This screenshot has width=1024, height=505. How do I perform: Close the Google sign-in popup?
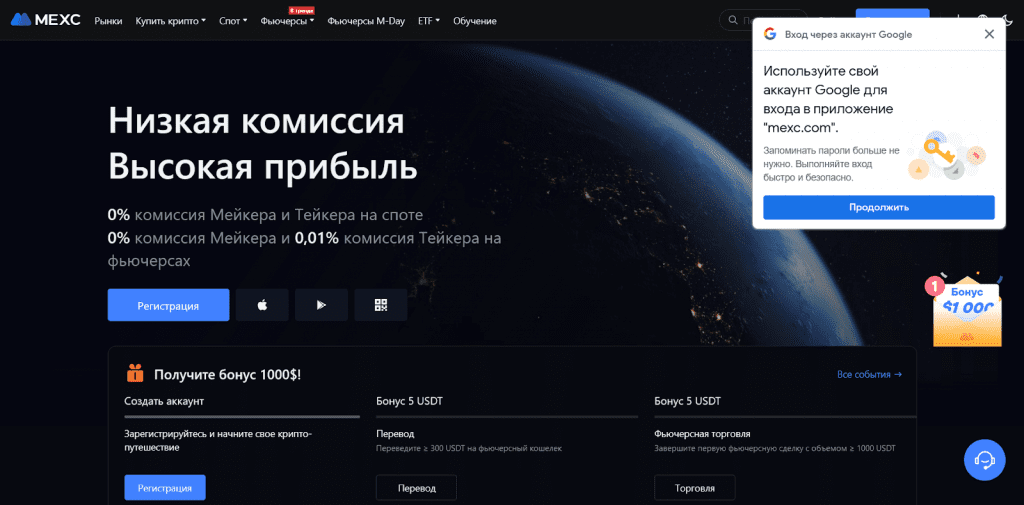pos(989,35)
